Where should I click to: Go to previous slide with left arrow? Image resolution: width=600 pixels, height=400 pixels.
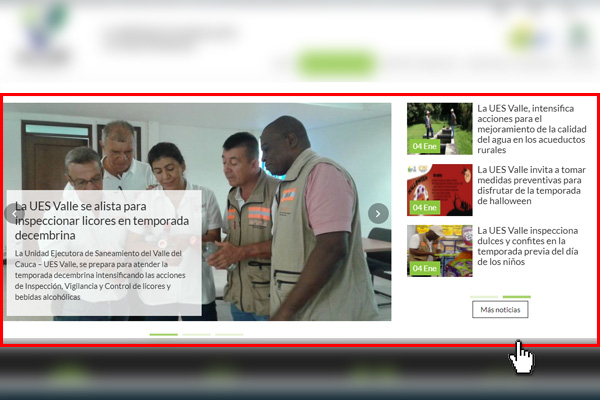click(x=14, y=214)
